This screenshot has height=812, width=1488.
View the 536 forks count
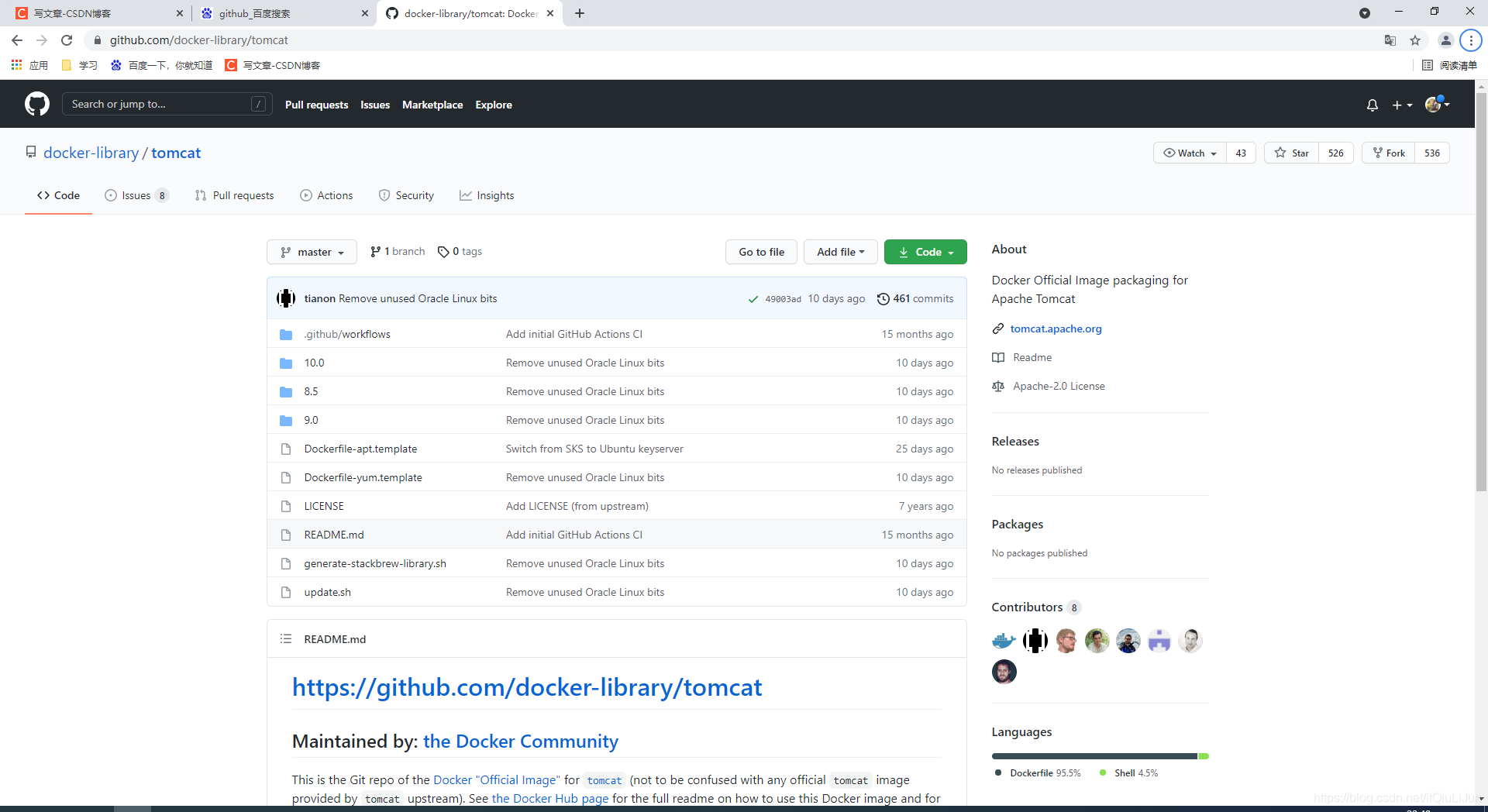1432,153
